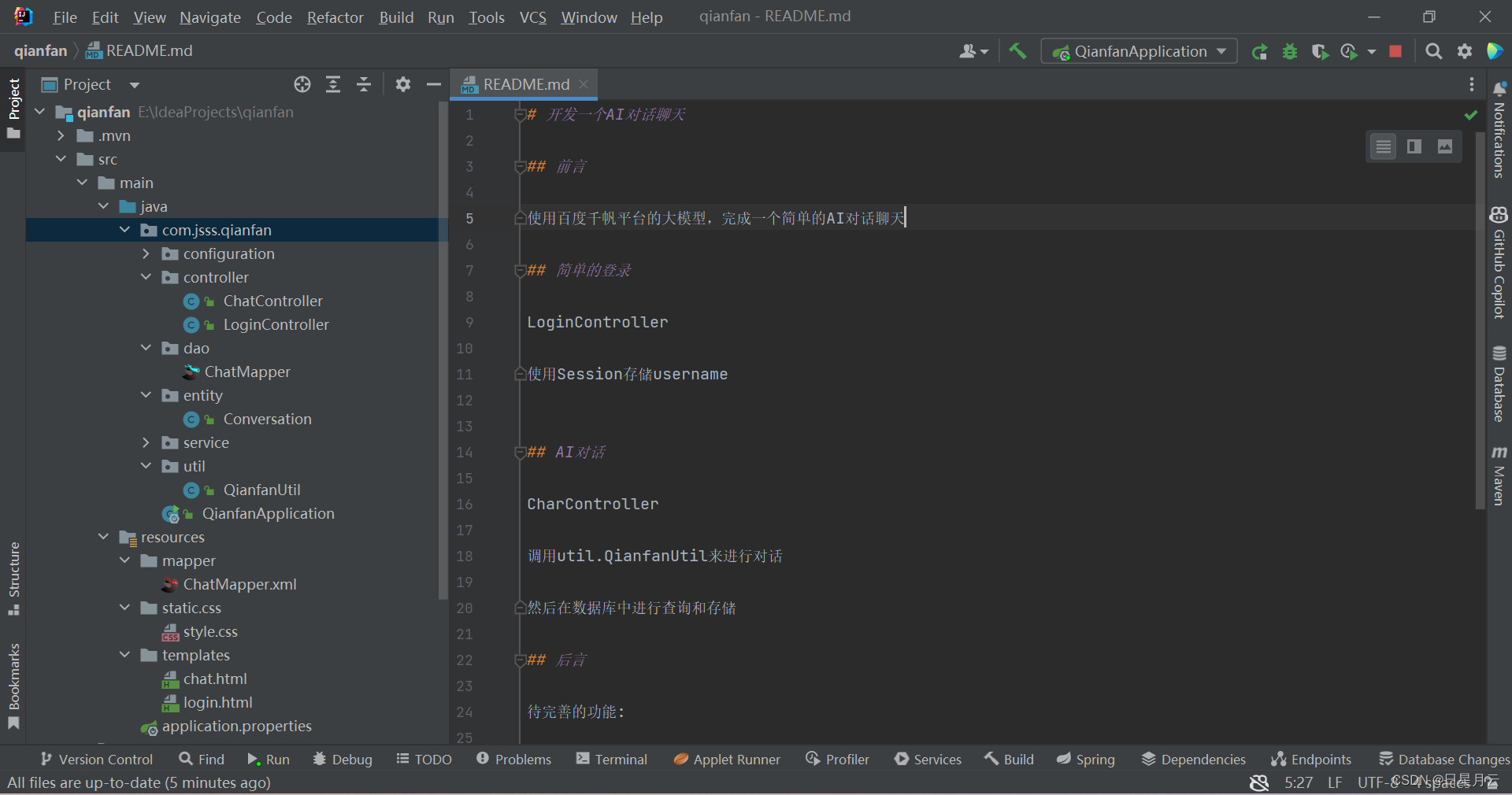
Task: Expand all in Project panel
Action: coord(333,84)
